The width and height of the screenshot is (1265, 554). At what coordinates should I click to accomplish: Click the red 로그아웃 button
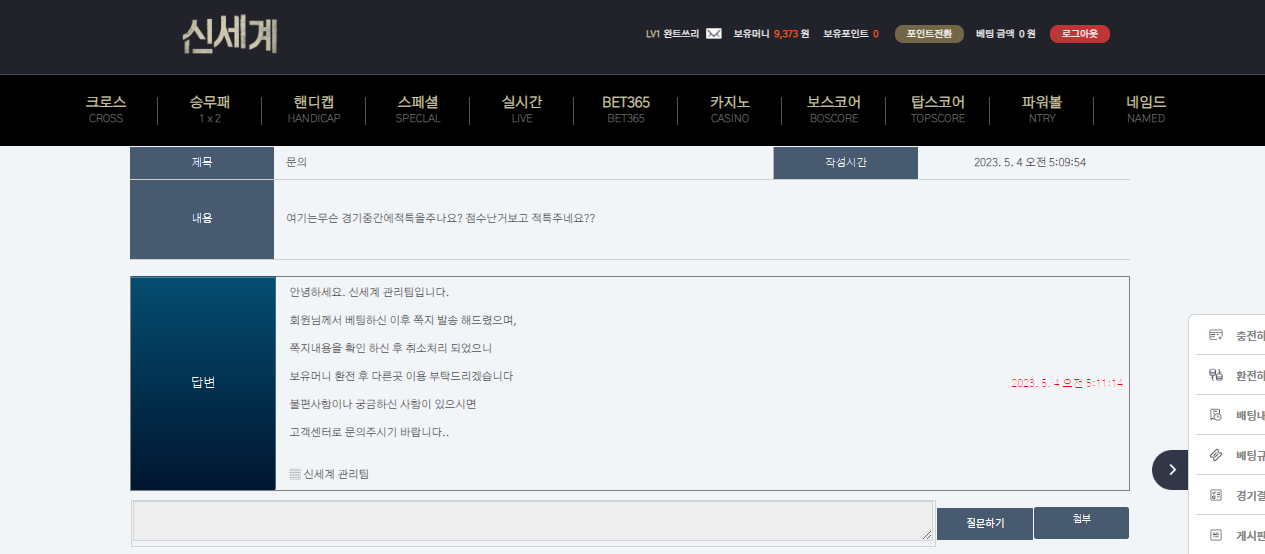point(1079,34)
